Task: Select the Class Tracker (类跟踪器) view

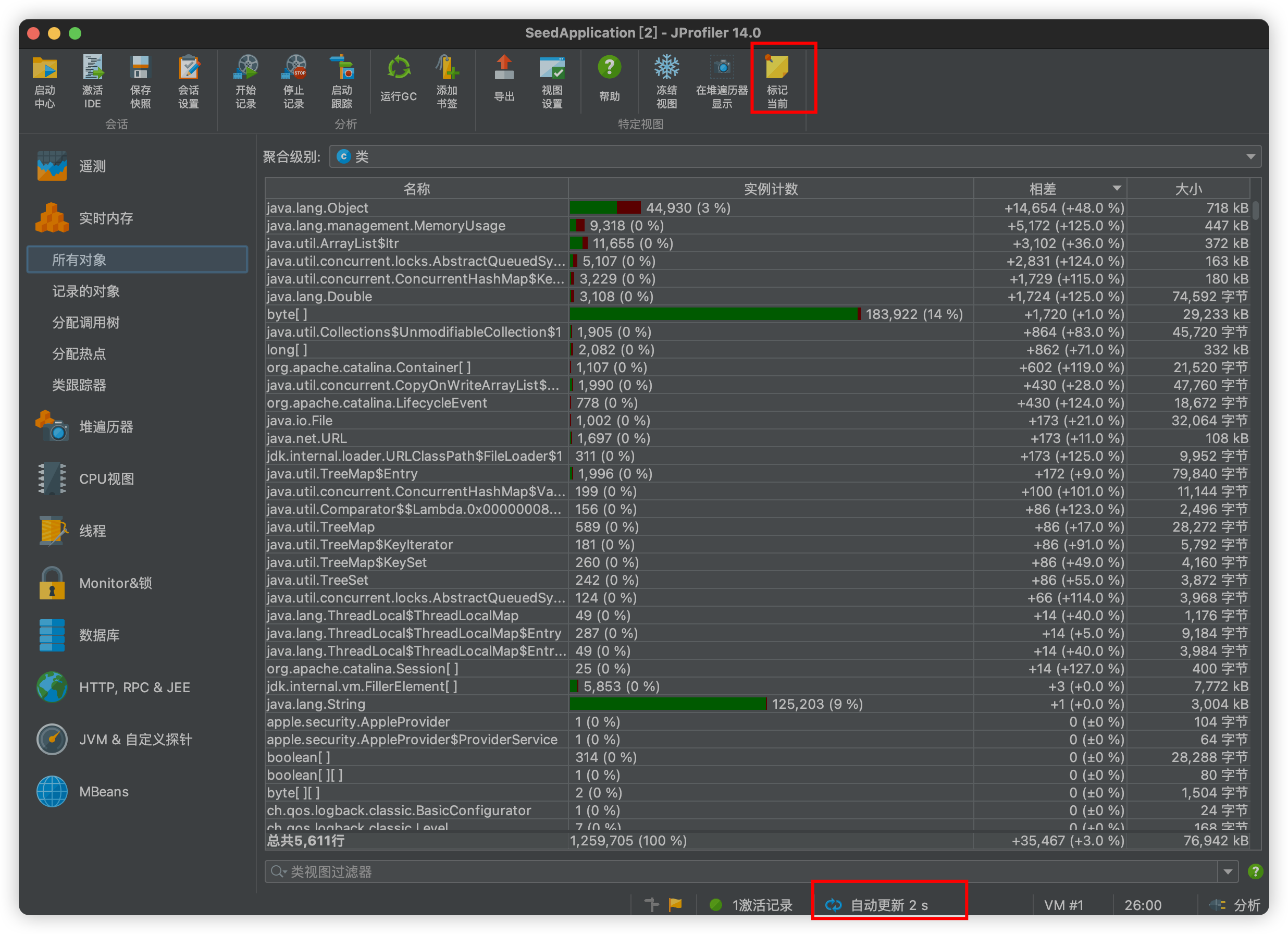Action: click(x=79, y=385)
